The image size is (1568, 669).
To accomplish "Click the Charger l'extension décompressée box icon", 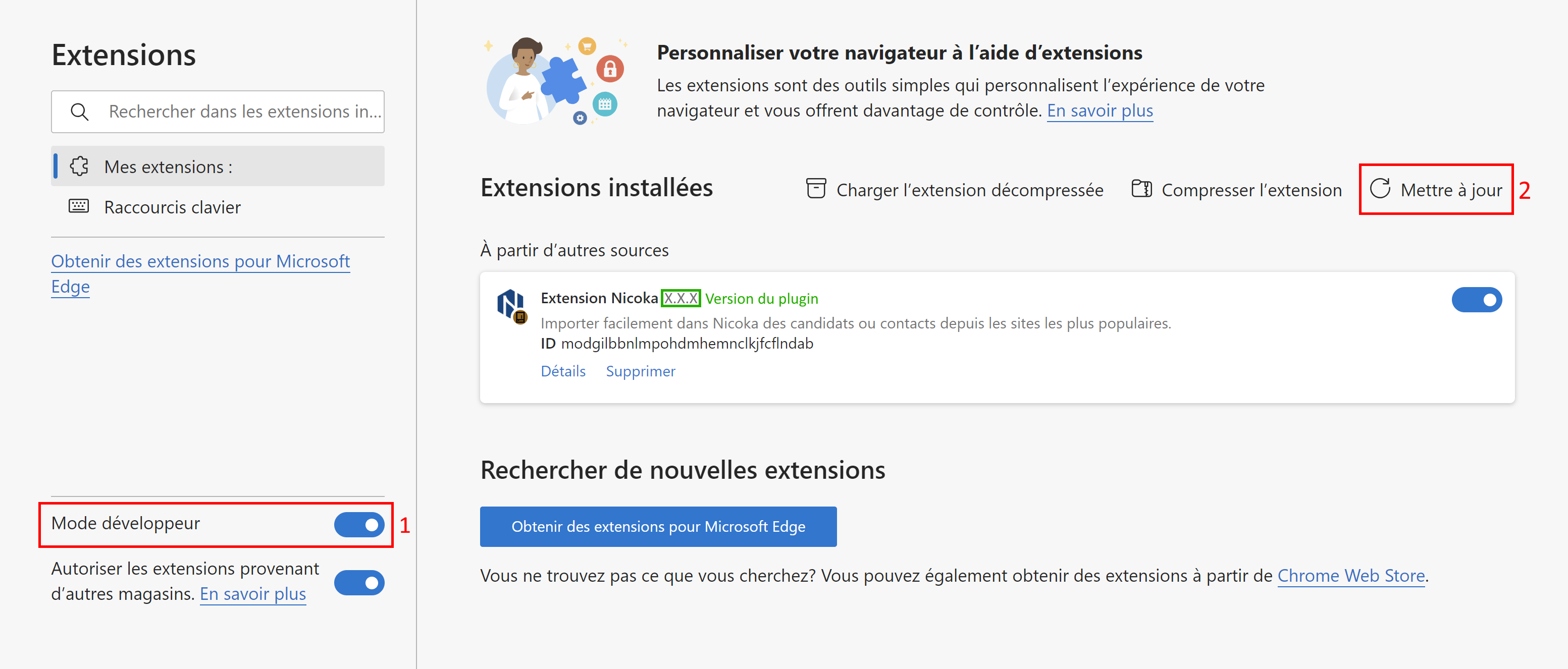I will [816, 189].
